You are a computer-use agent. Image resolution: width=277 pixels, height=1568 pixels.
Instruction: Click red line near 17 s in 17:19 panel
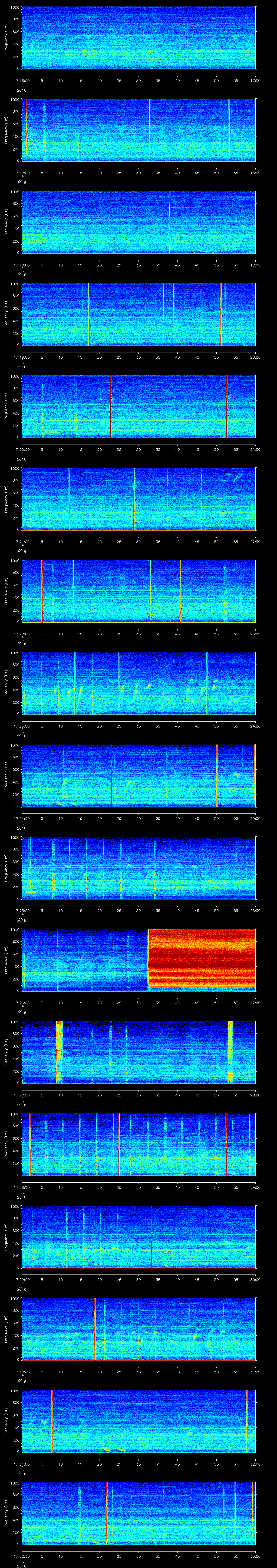(x=89, y=315)
